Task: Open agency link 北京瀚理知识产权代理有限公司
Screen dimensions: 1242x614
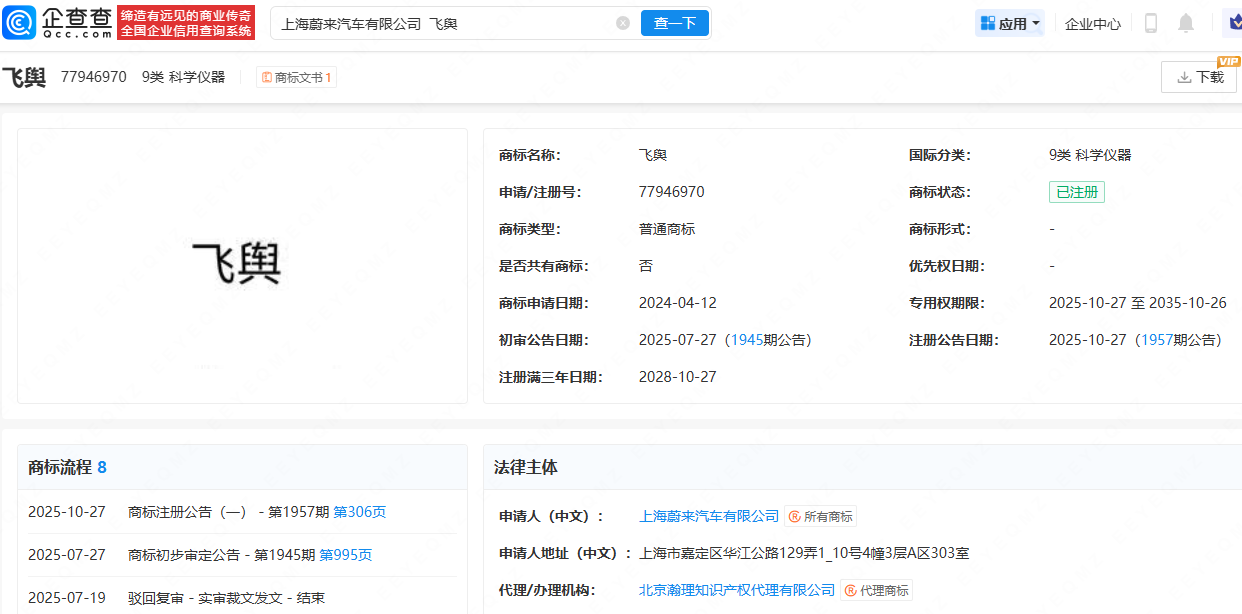Action: 737,590
